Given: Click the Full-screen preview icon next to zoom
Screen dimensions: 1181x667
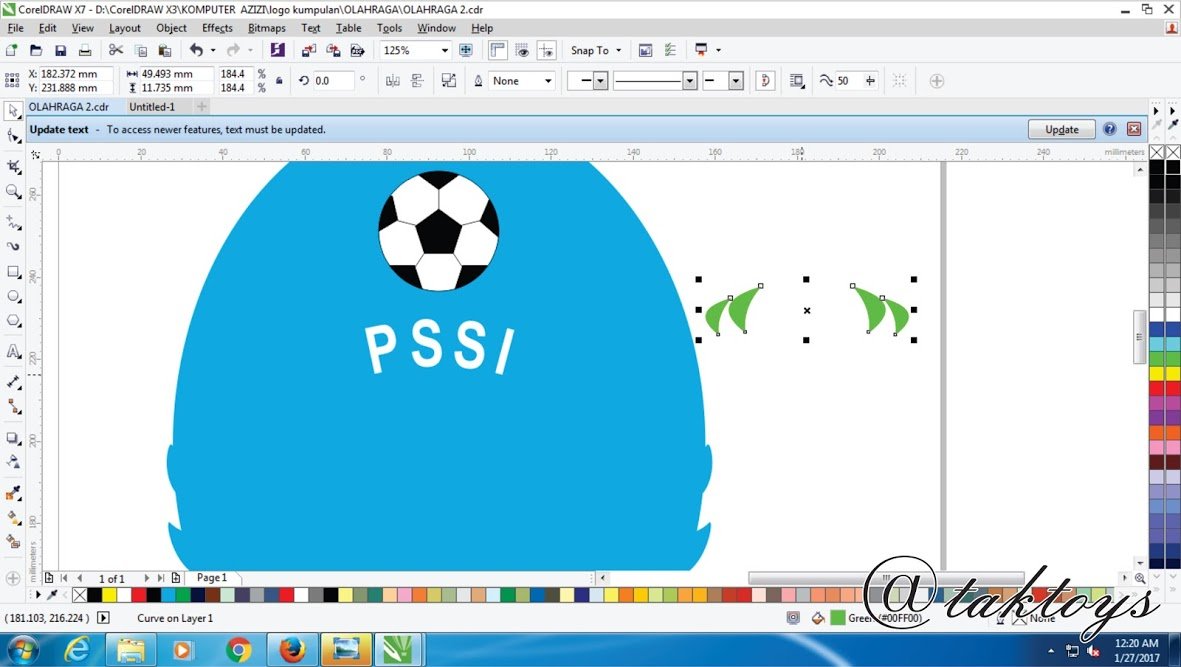Looking at the screenshot, I should coord(466,50).
